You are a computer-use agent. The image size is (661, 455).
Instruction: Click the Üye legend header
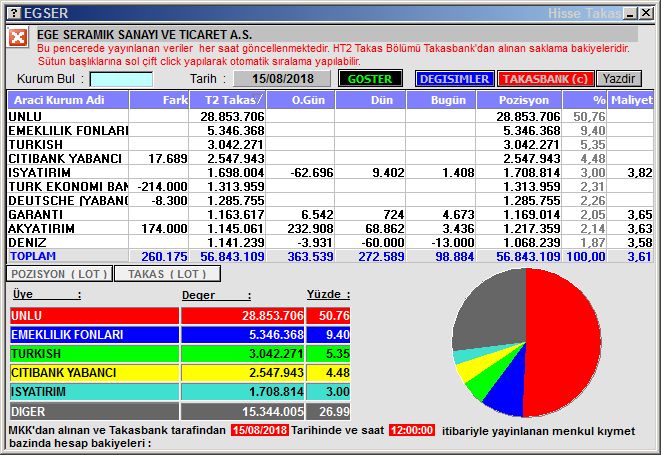(46, 294)
